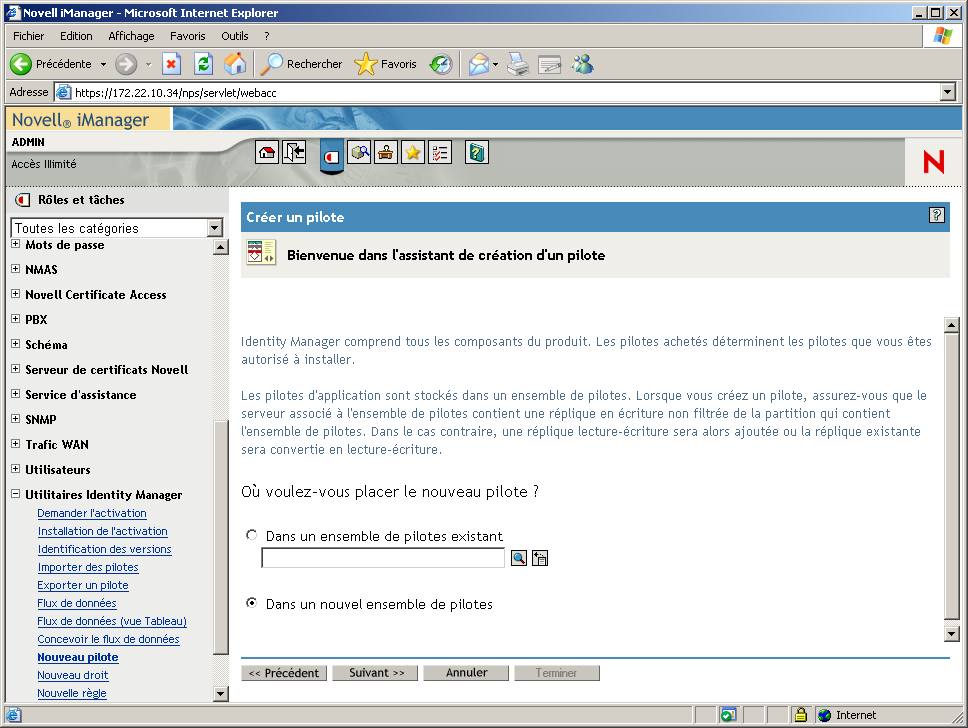This screenshot has height=728, width=968.
Task: Open Preferences via the checklist icon
Action: click(x=439, y=152)
